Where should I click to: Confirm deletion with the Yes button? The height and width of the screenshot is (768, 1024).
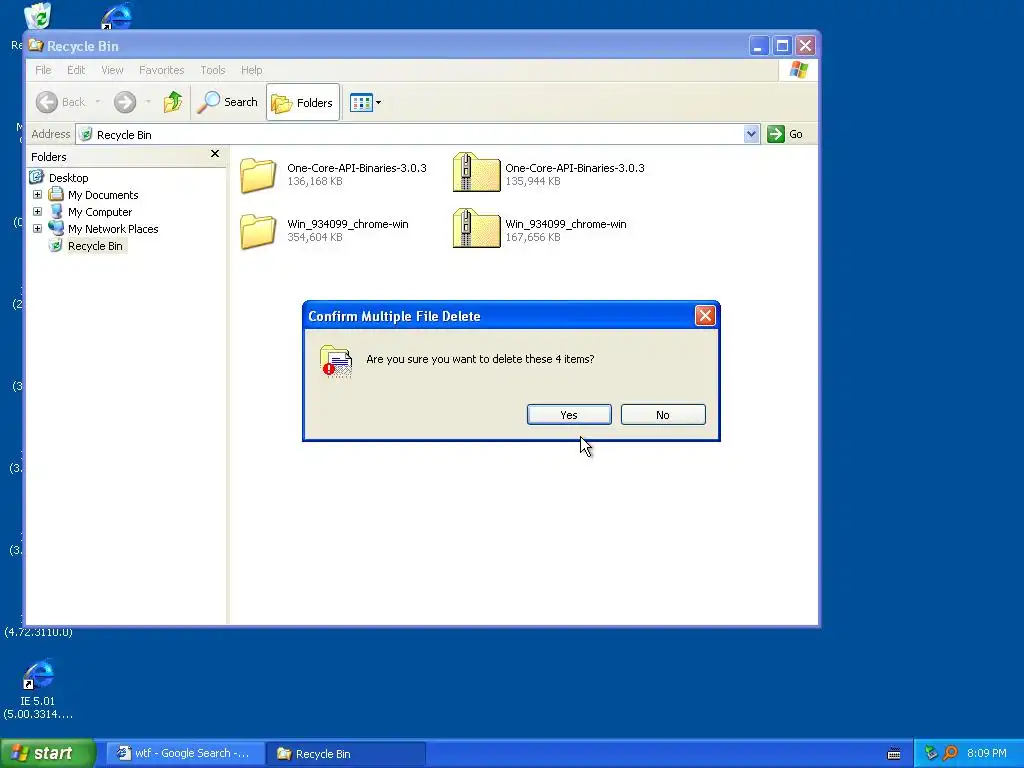pyautogui.click(x=569, y=415)
